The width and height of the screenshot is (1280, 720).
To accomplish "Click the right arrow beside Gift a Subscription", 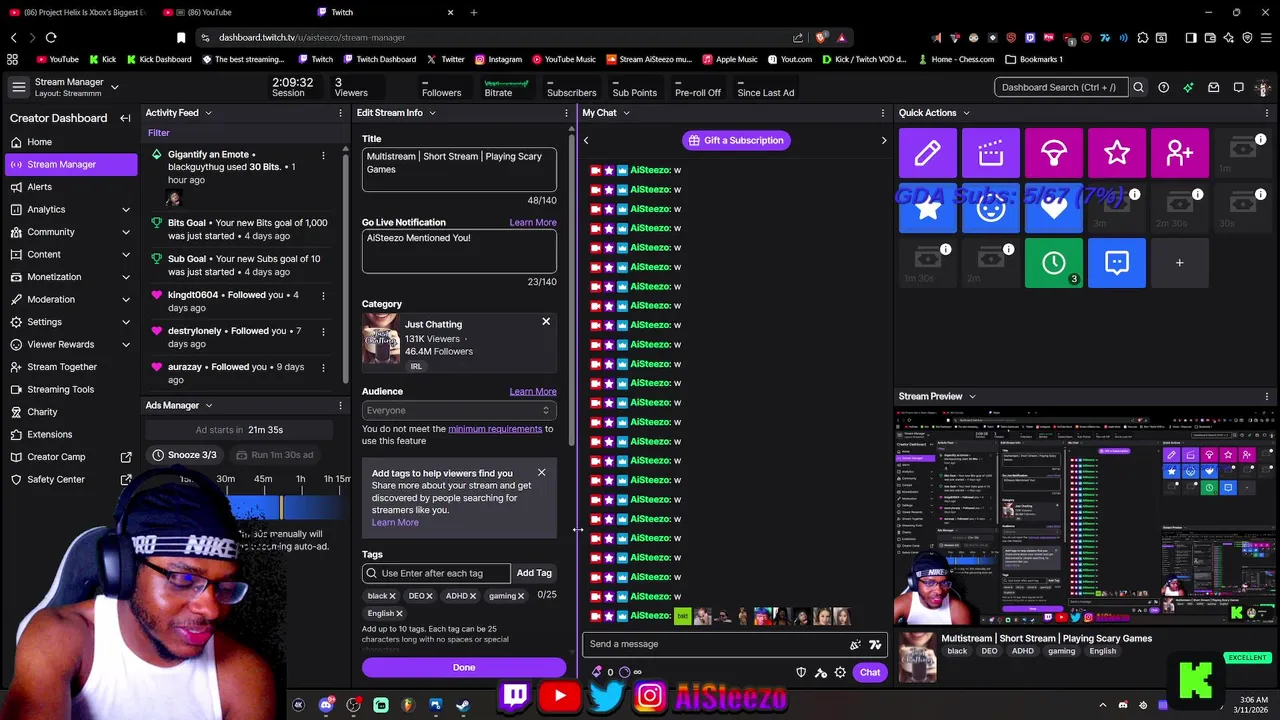I will click(884, 141).
